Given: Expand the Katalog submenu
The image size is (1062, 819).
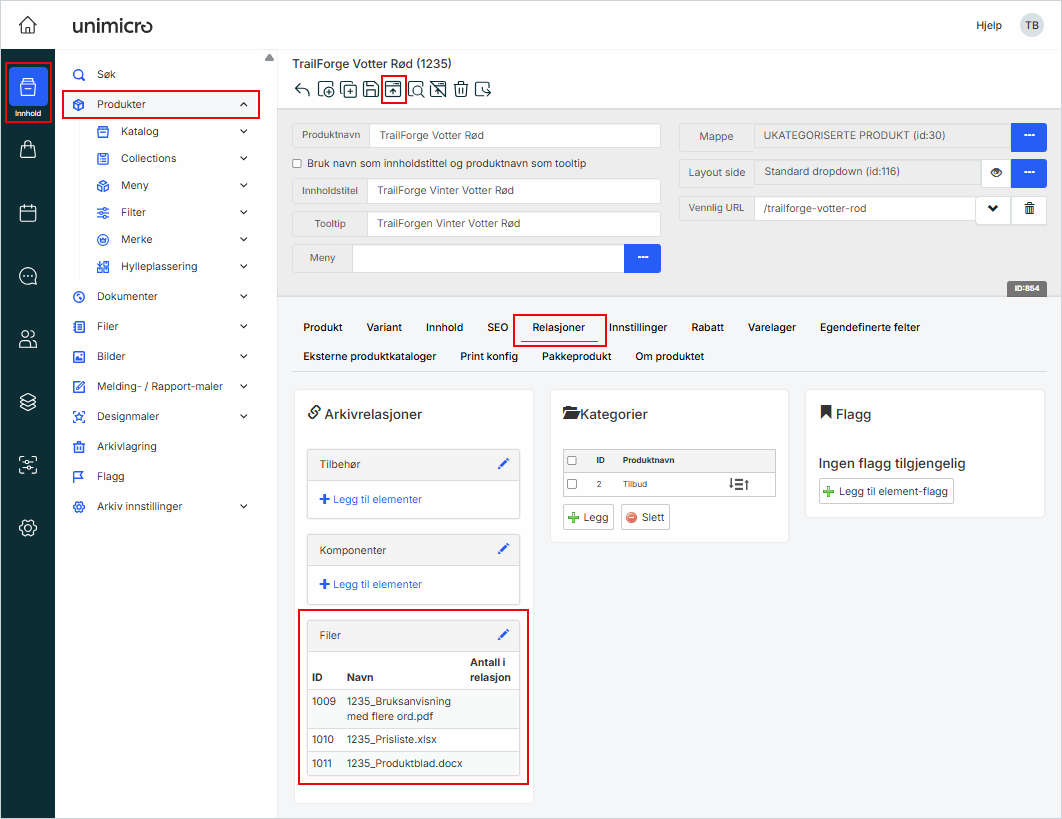Looking at the screenshot, I should 244,131.
